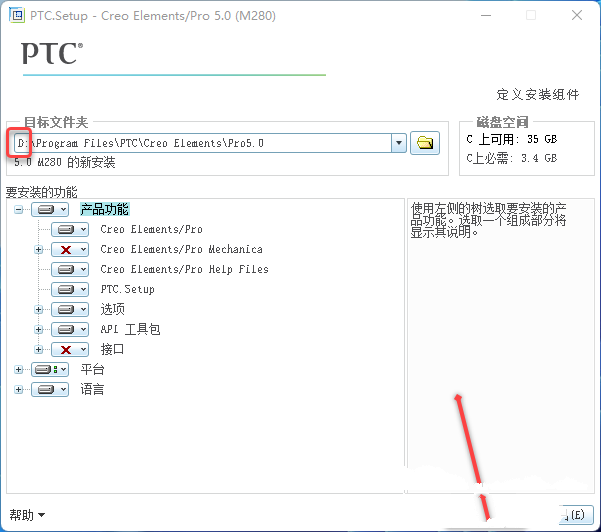
Task: Click drive install icon for API 工具包
Action: tap(66, 329)
